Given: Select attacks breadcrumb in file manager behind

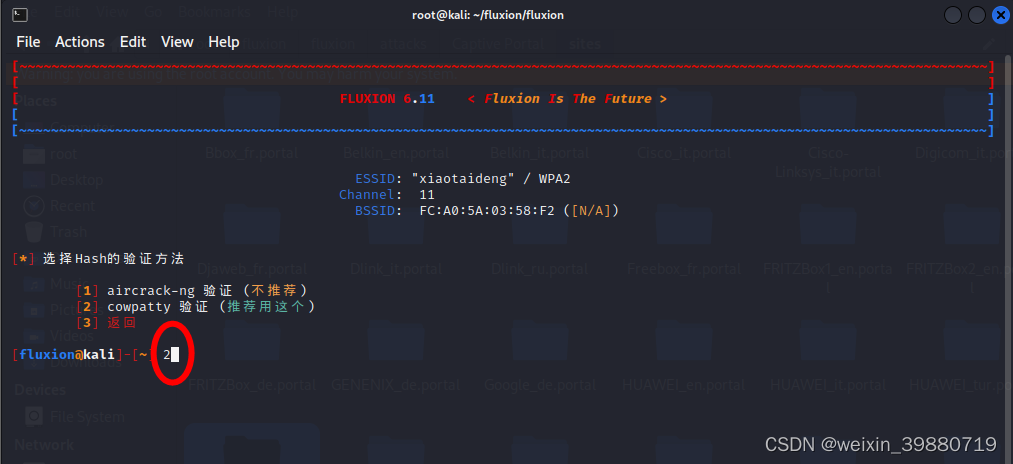Looking at the screenshot, I should point(402,44).
